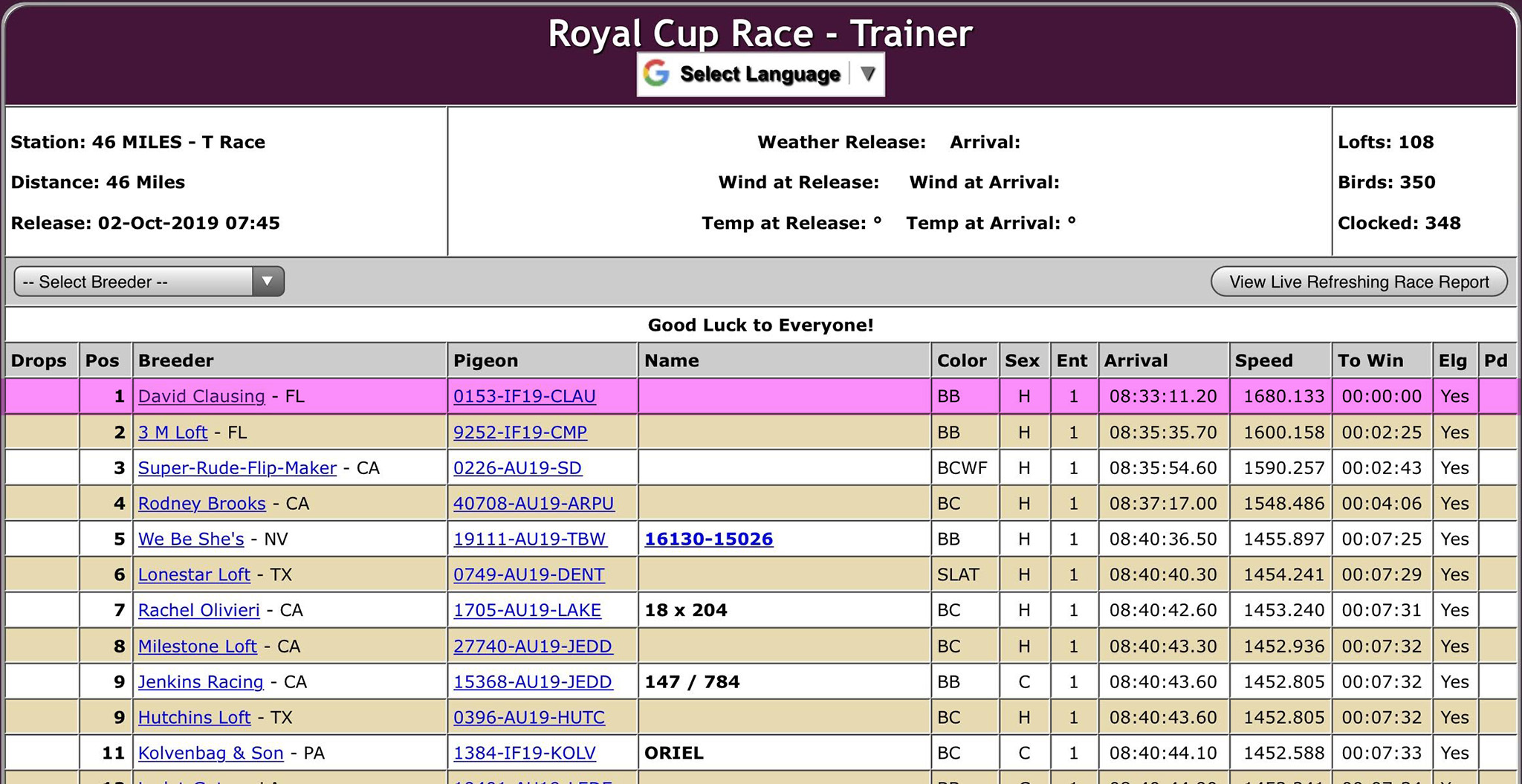Open pigeon 0153-IF19-CLAU details
The image size is (1522, 784).
(524, 396)
